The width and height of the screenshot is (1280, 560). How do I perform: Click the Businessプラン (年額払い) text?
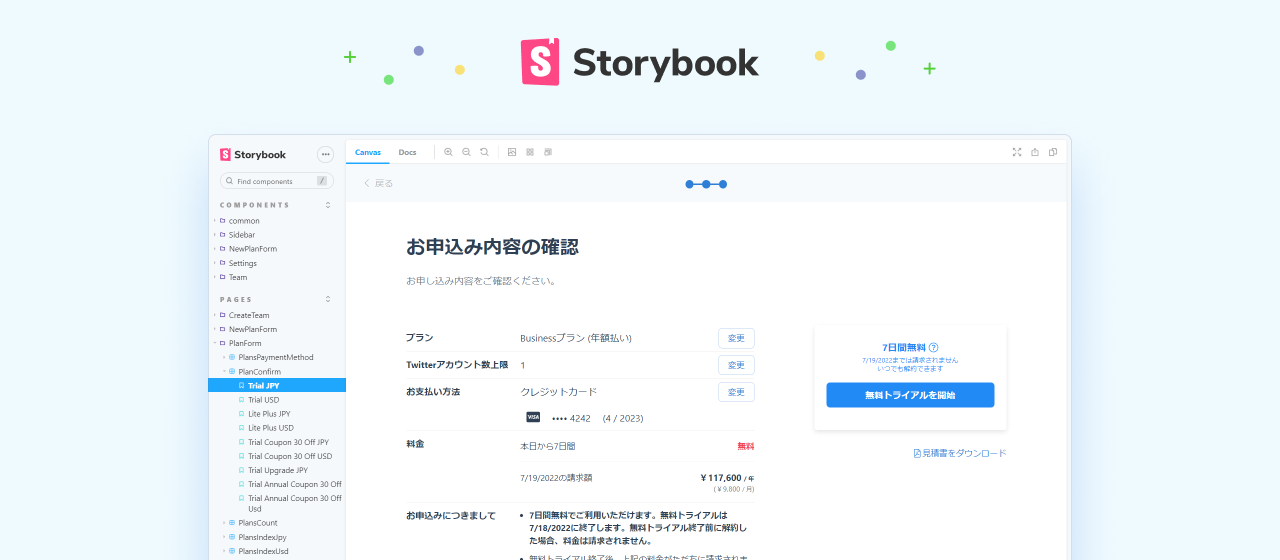pos(576,338)
